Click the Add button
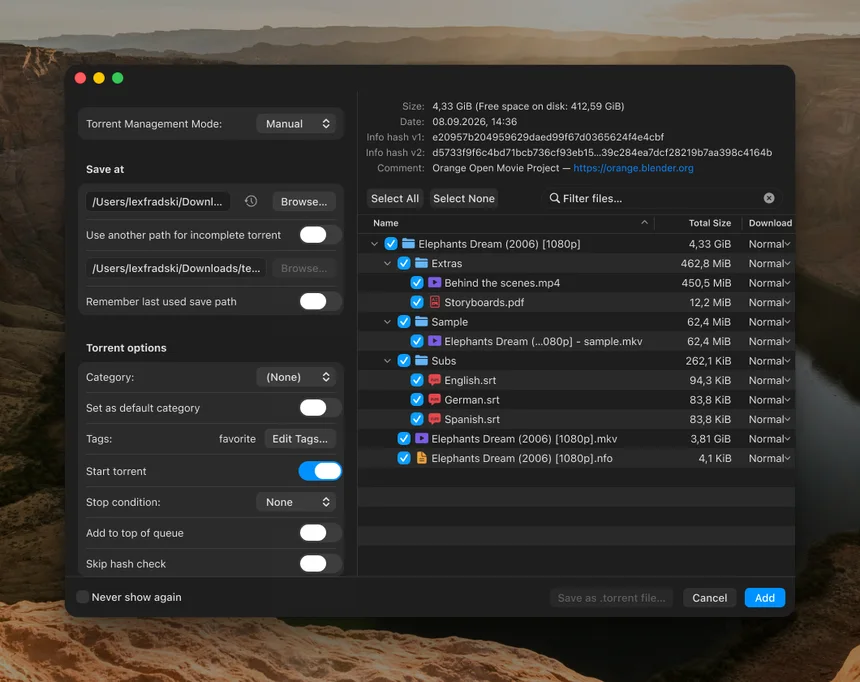This screenshot has width=860, height=682. 765,598
